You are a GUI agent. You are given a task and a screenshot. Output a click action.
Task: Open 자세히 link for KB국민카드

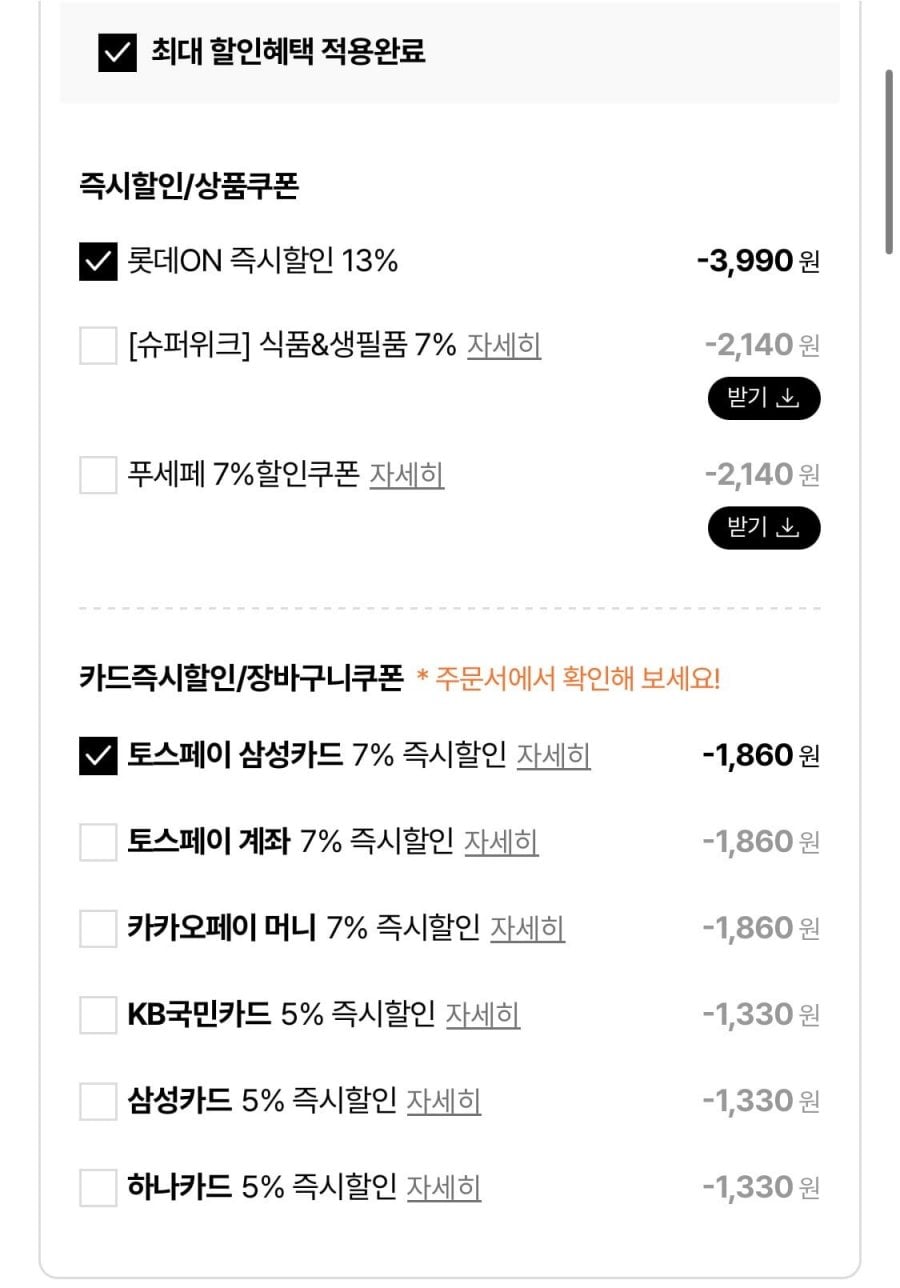pyautogui.click(x=482, y=1016)
